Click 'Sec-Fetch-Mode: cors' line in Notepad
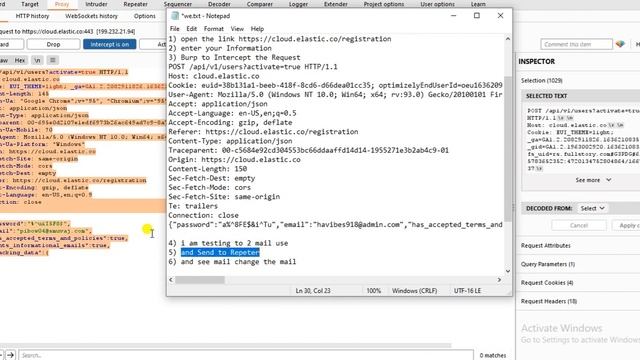The height and width of the screenshot is (360, 640). (x=210, y=187)
